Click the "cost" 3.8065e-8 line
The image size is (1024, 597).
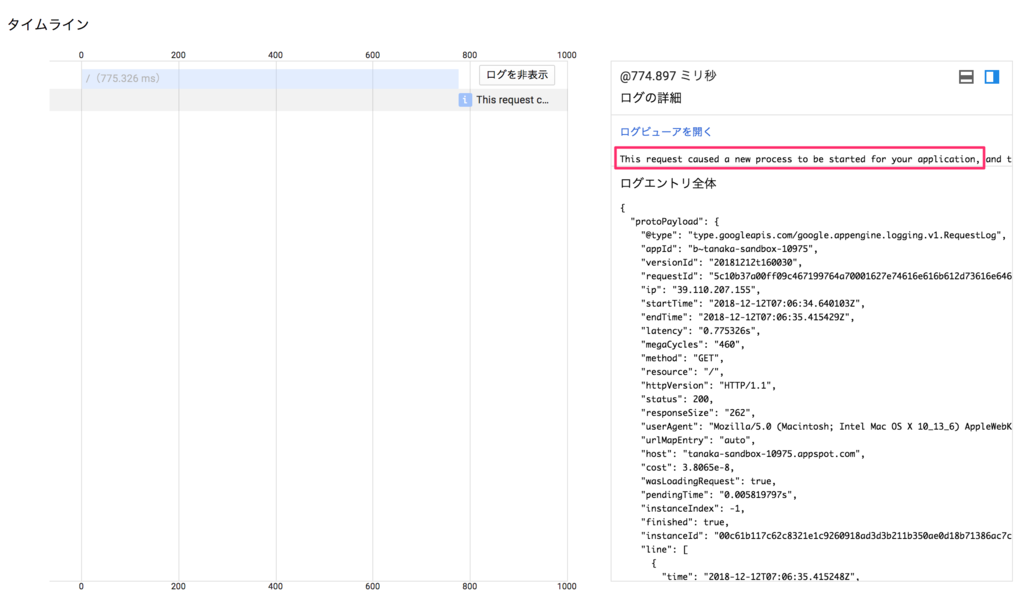(687, 468)
